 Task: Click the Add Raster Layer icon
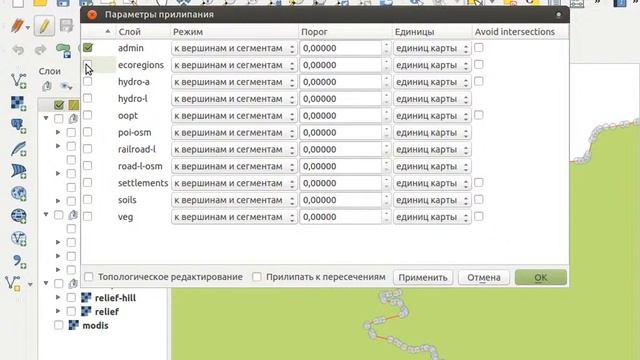[19, 103]
